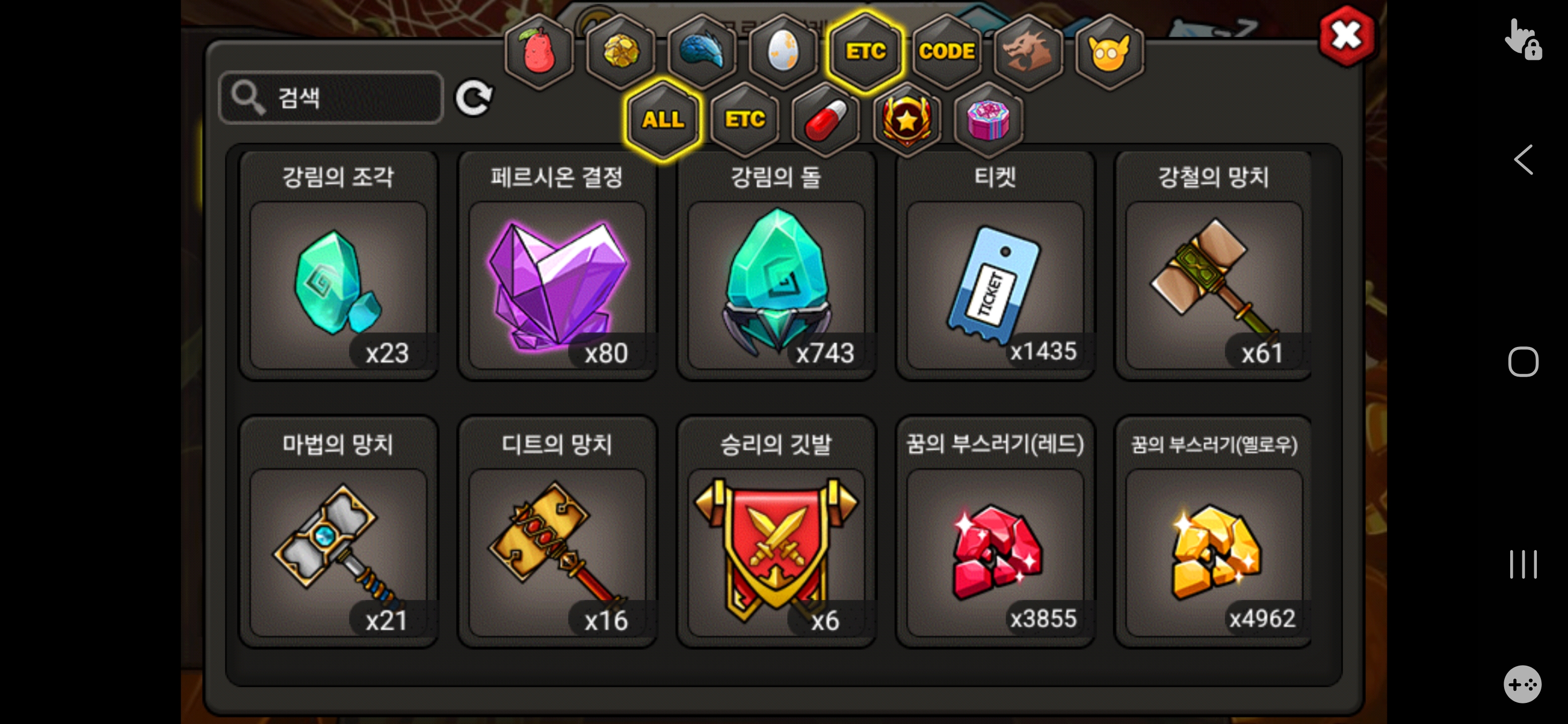Viewport: 1568px width, 724px height.
Task: Filter by red pill potion items
Action: pos(826,119)
